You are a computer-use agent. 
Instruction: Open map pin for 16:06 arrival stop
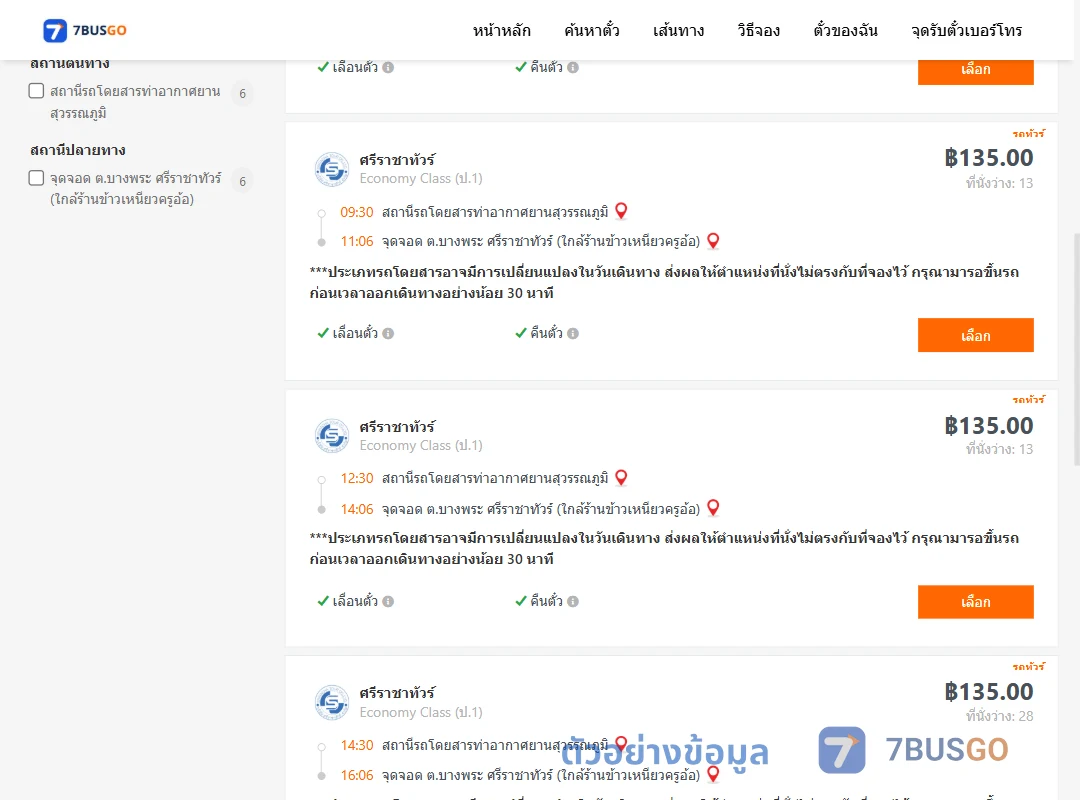point(714,774)
